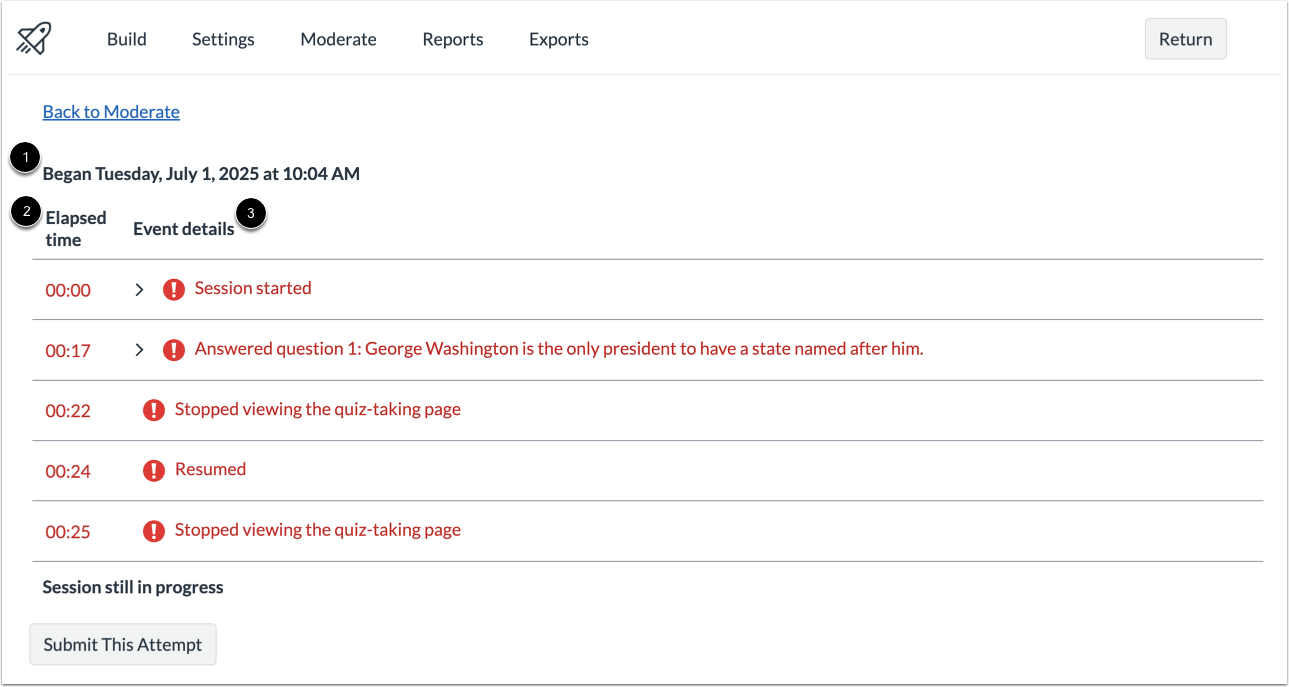Expand the Session started event row
Viewport: 1289px width, 687px height.
click(x=139, y=289)
